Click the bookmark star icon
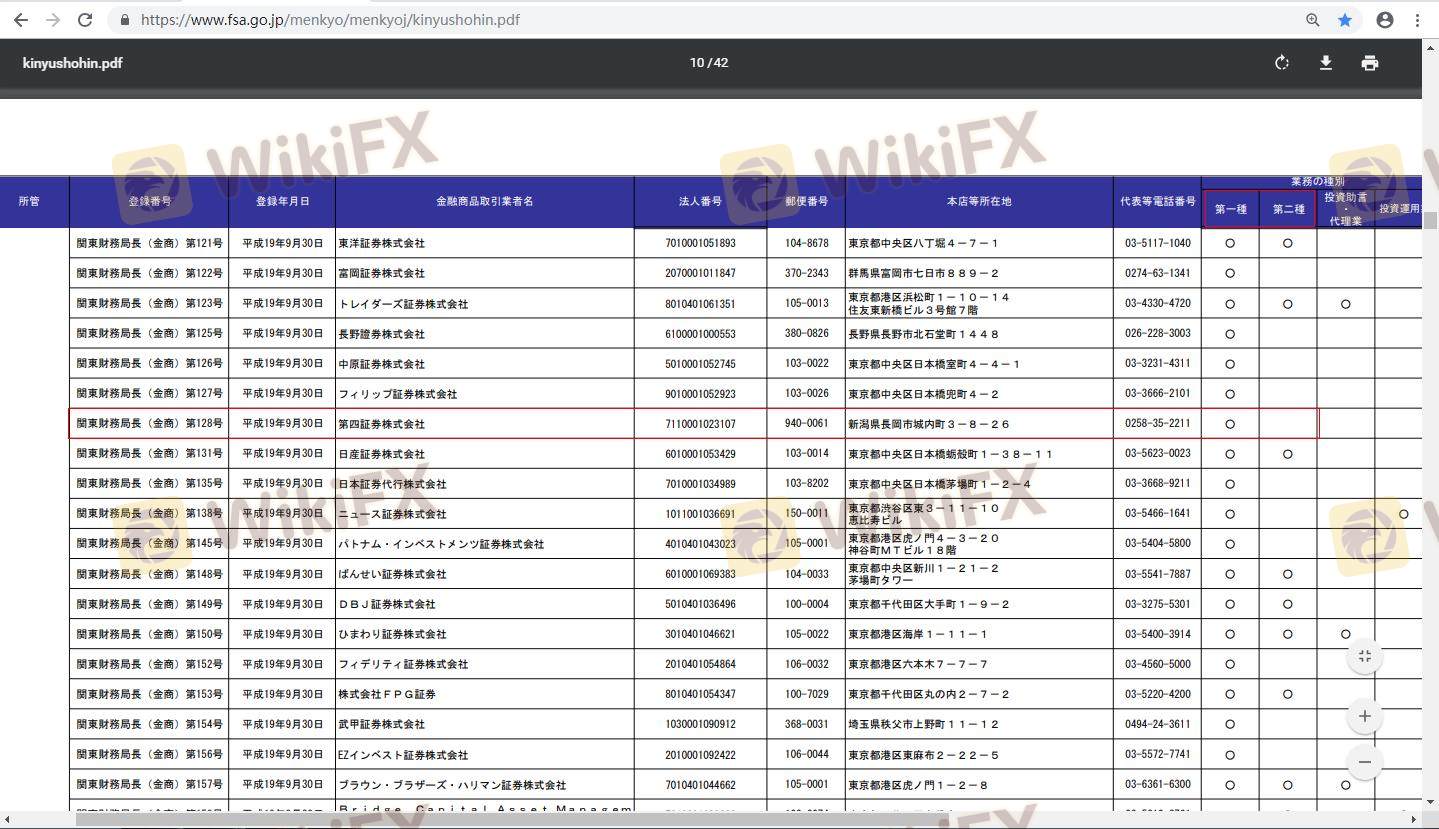The image size is (1439, 829). (1345, 20)
